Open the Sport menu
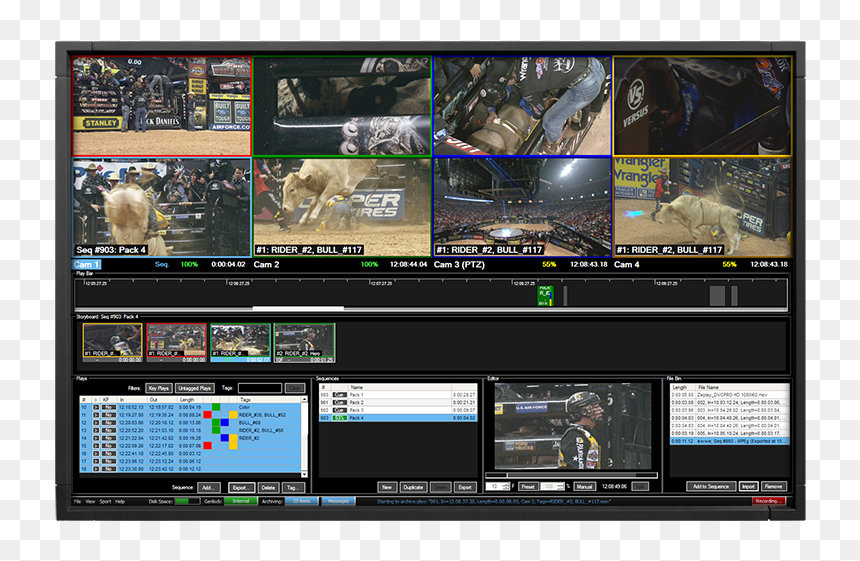The width and height of the screenshot is (860, 561). (105, 501)
